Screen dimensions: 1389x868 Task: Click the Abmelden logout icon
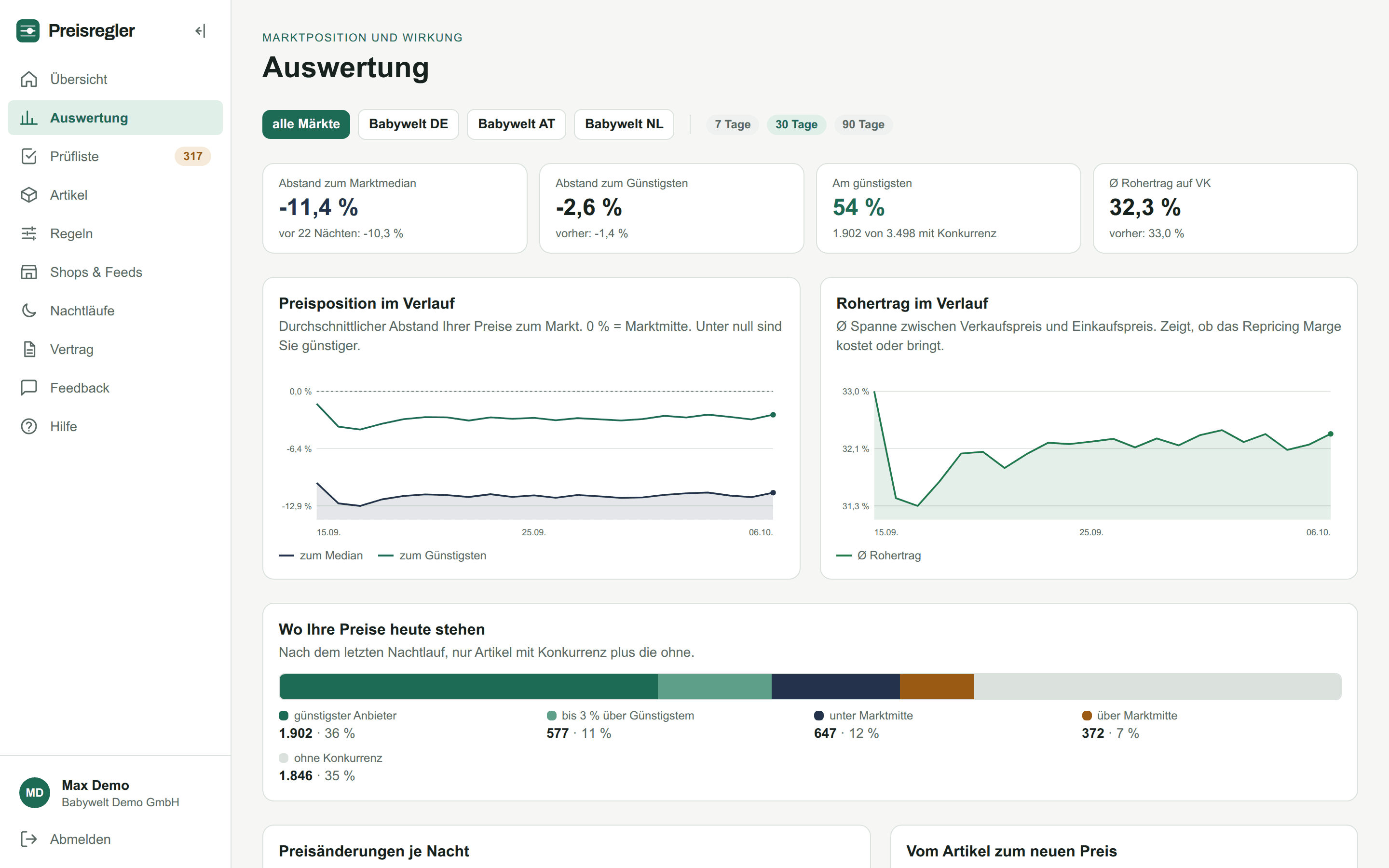click(29, 839)
